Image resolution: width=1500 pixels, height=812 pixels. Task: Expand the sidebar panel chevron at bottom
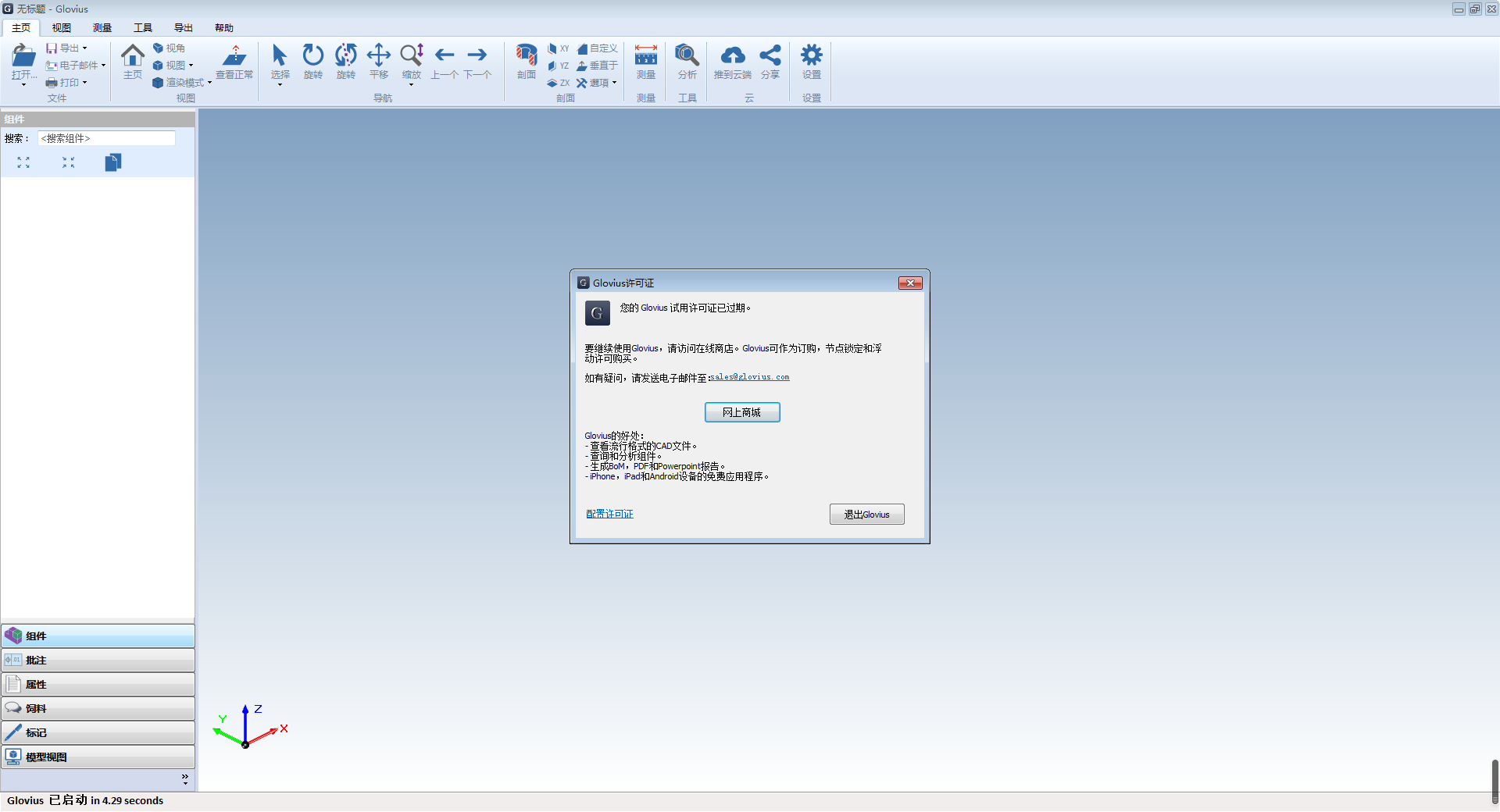[x=185, y=778]
